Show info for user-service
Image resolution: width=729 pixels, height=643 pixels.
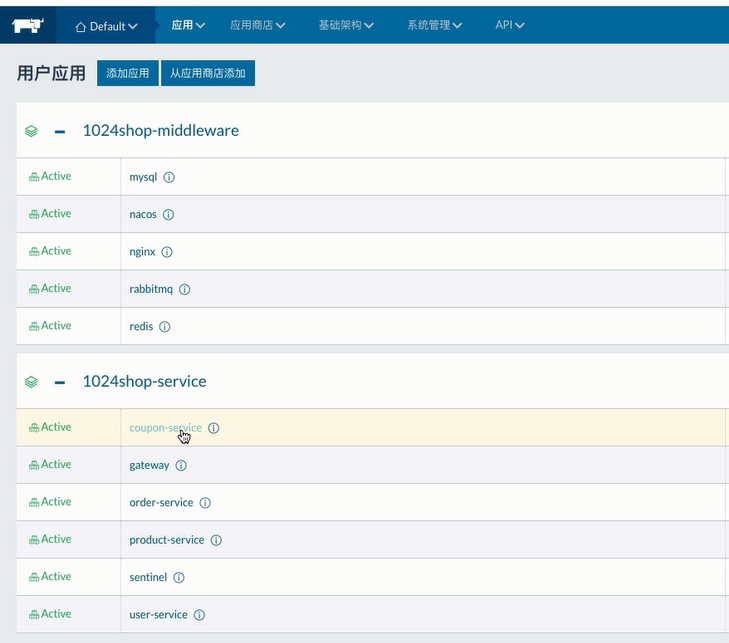[199, 615]
